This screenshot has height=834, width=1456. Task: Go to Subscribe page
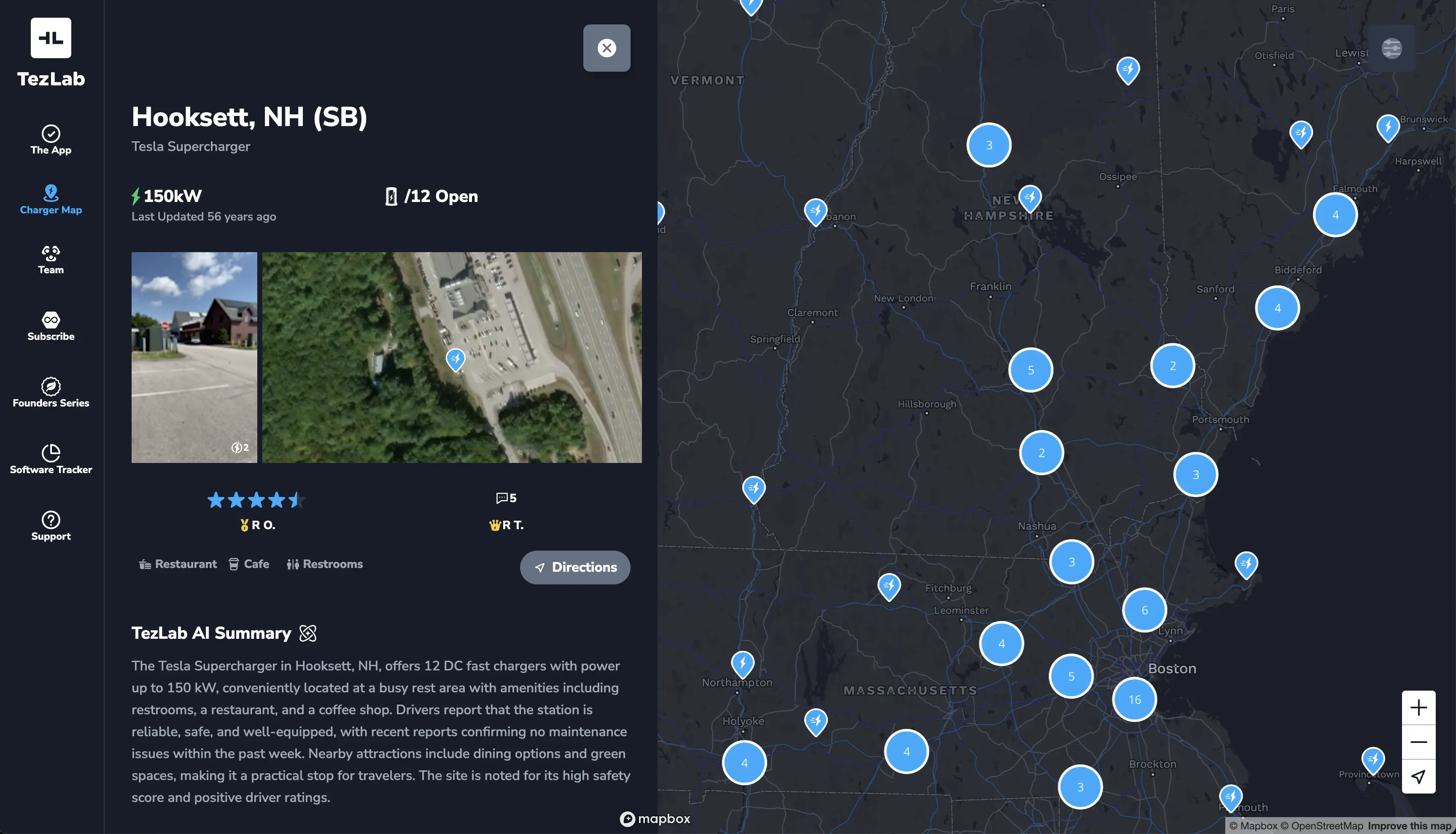[x=51, y=326]
